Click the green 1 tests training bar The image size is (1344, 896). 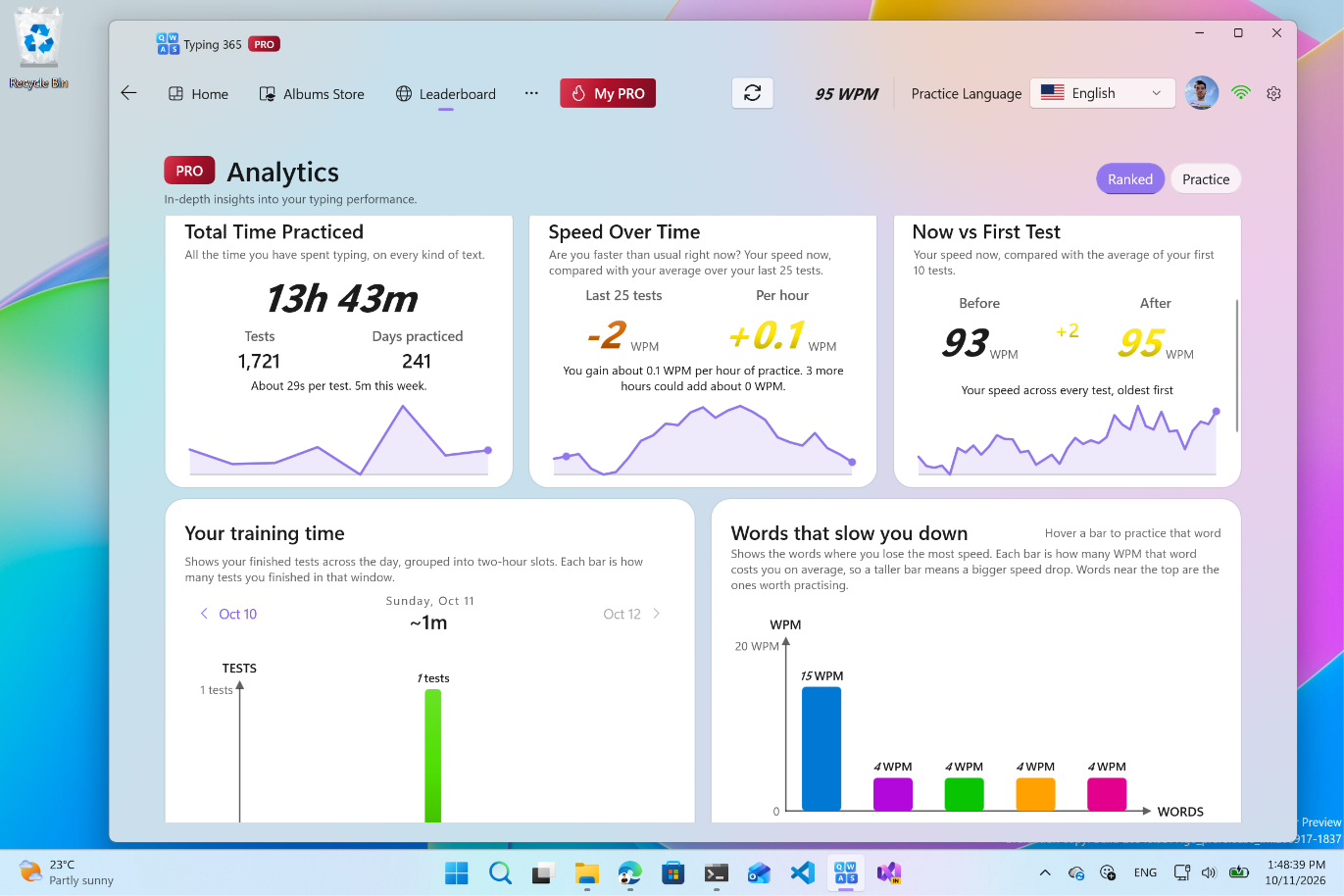click(432, 755)
